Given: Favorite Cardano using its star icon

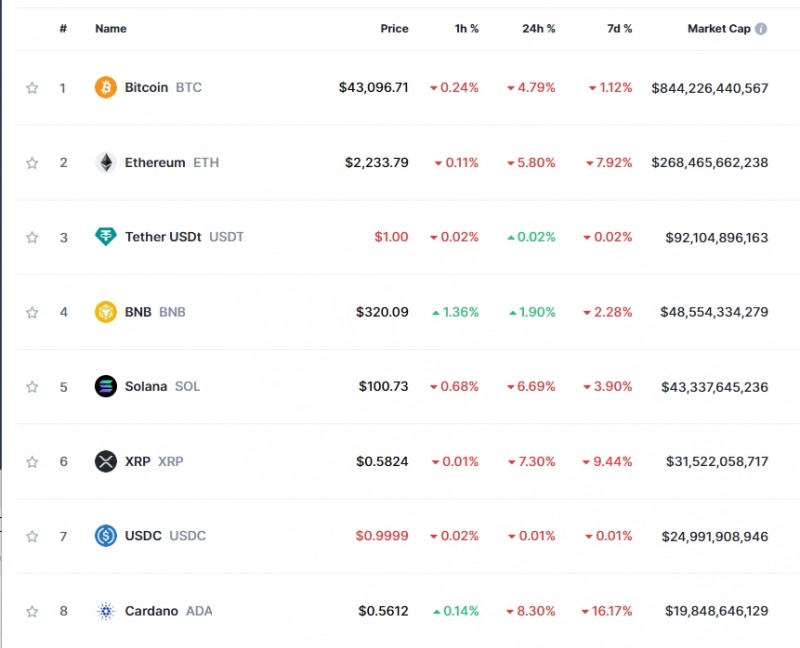Looking at the screenshot, I should point(31,611).
